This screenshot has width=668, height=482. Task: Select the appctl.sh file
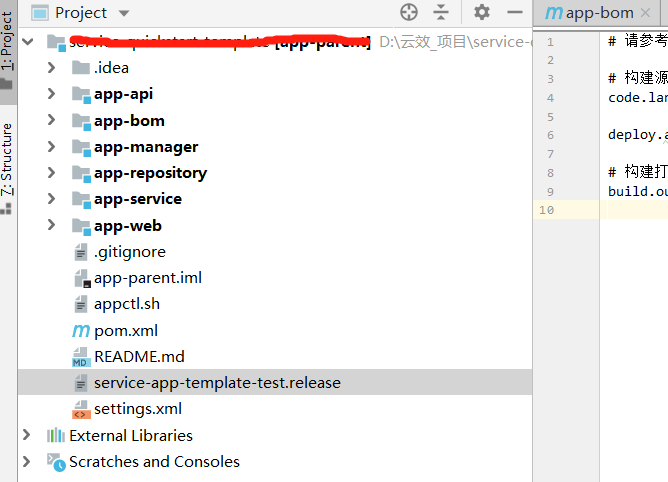[x=126, y=304]
